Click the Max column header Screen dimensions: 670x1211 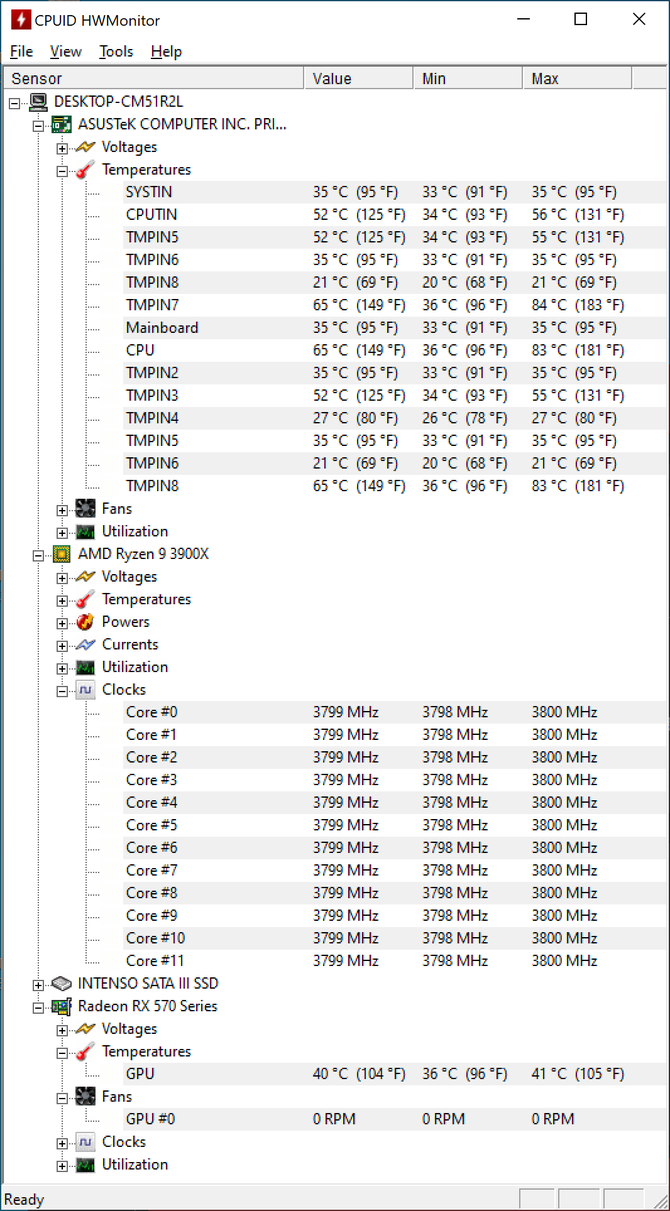point(577,79)
